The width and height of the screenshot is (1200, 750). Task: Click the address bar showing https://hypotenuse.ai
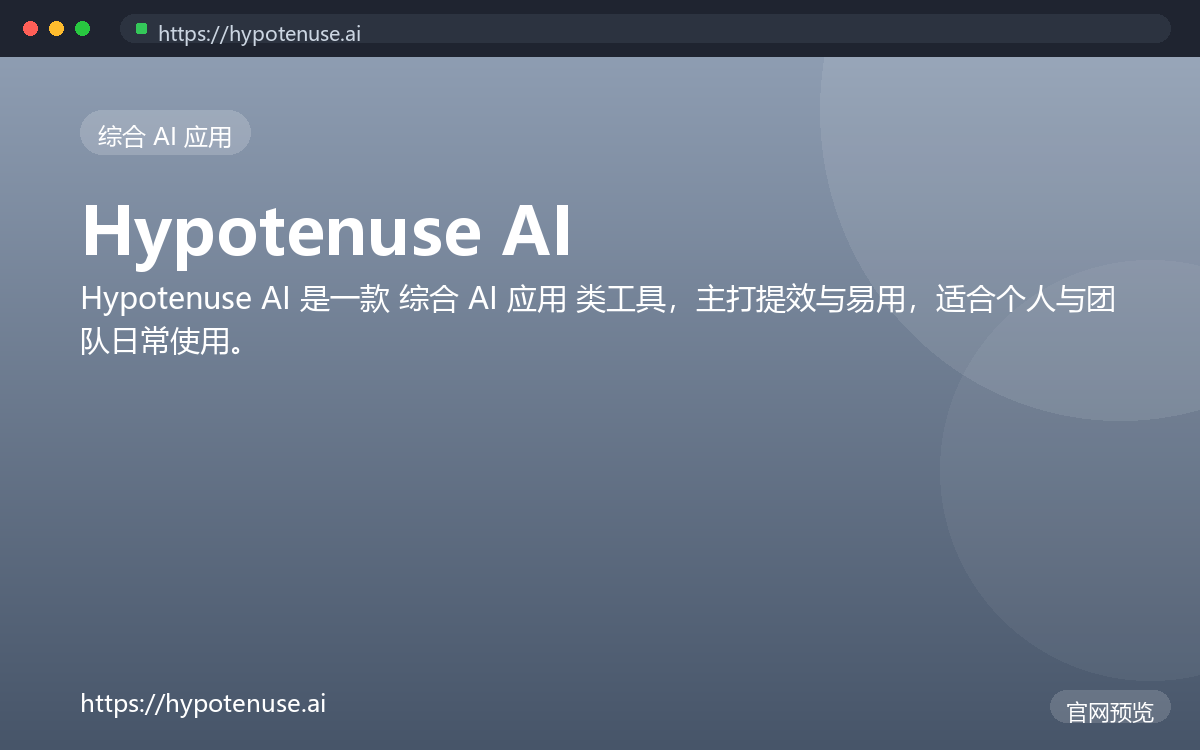click(x=645, y=28)
